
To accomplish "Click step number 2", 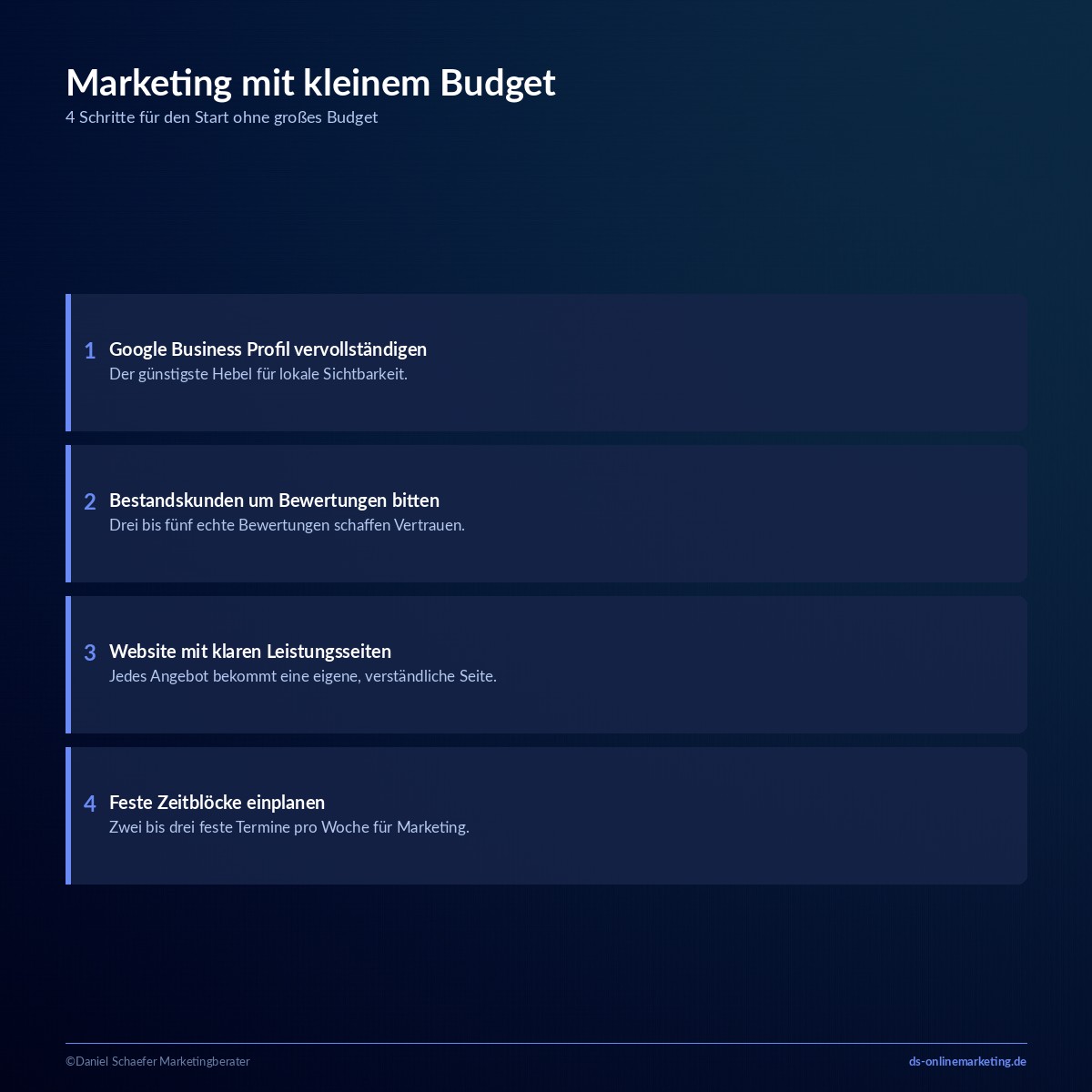I will pyautogui.click(x=90, y=501).
